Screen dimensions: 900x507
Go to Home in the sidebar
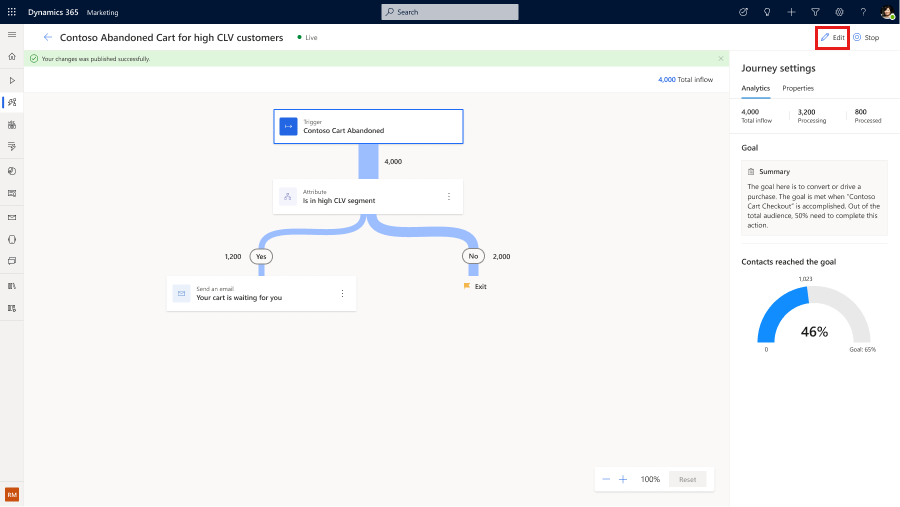tap(11, 57)
